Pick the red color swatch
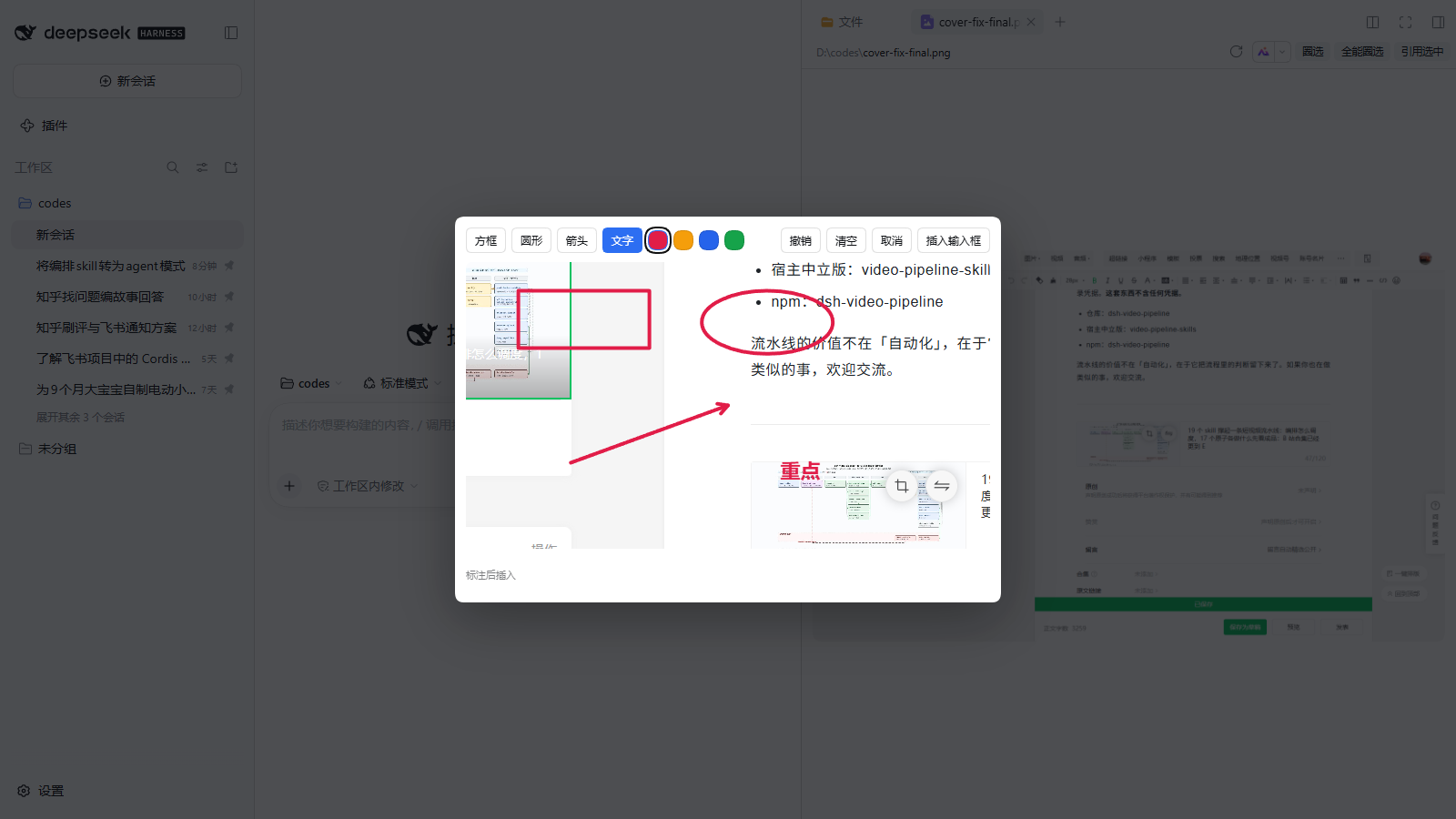 (x=658, y=240)
